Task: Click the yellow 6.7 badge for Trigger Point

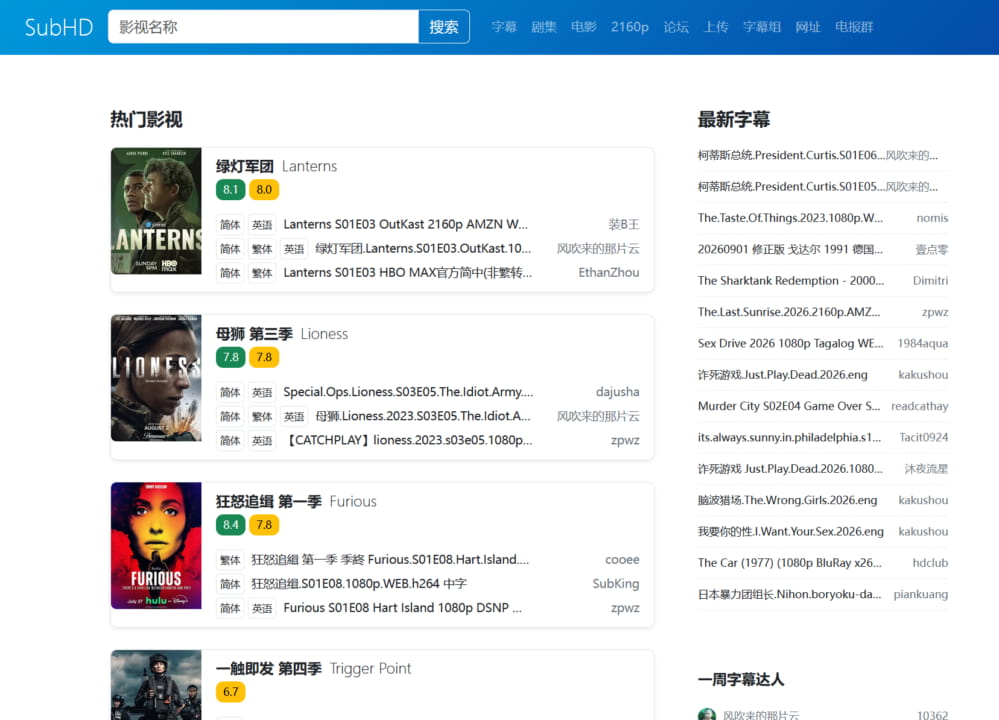Action: click(x=231, y=691)
